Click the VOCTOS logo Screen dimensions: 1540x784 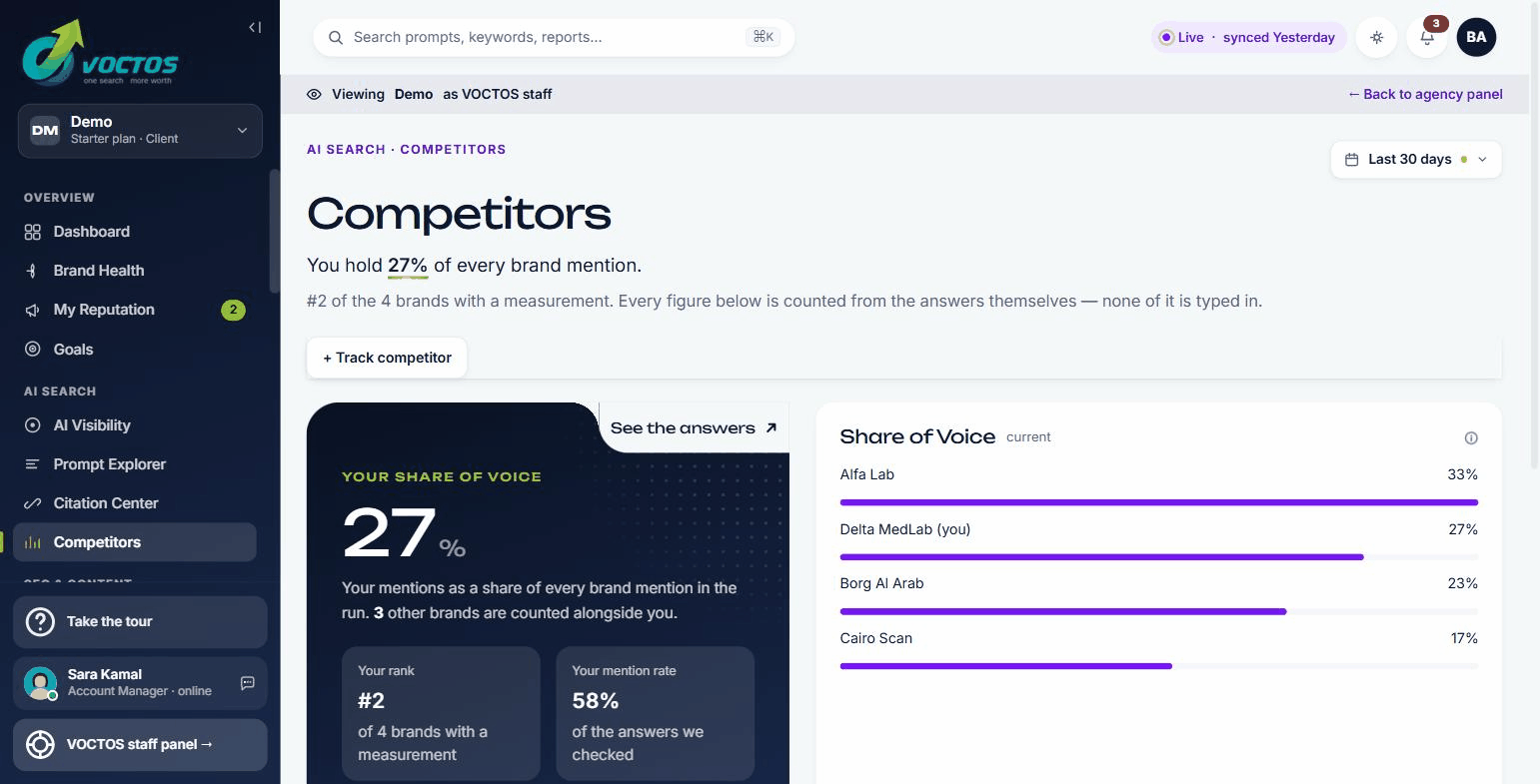(x=100, y=52)
